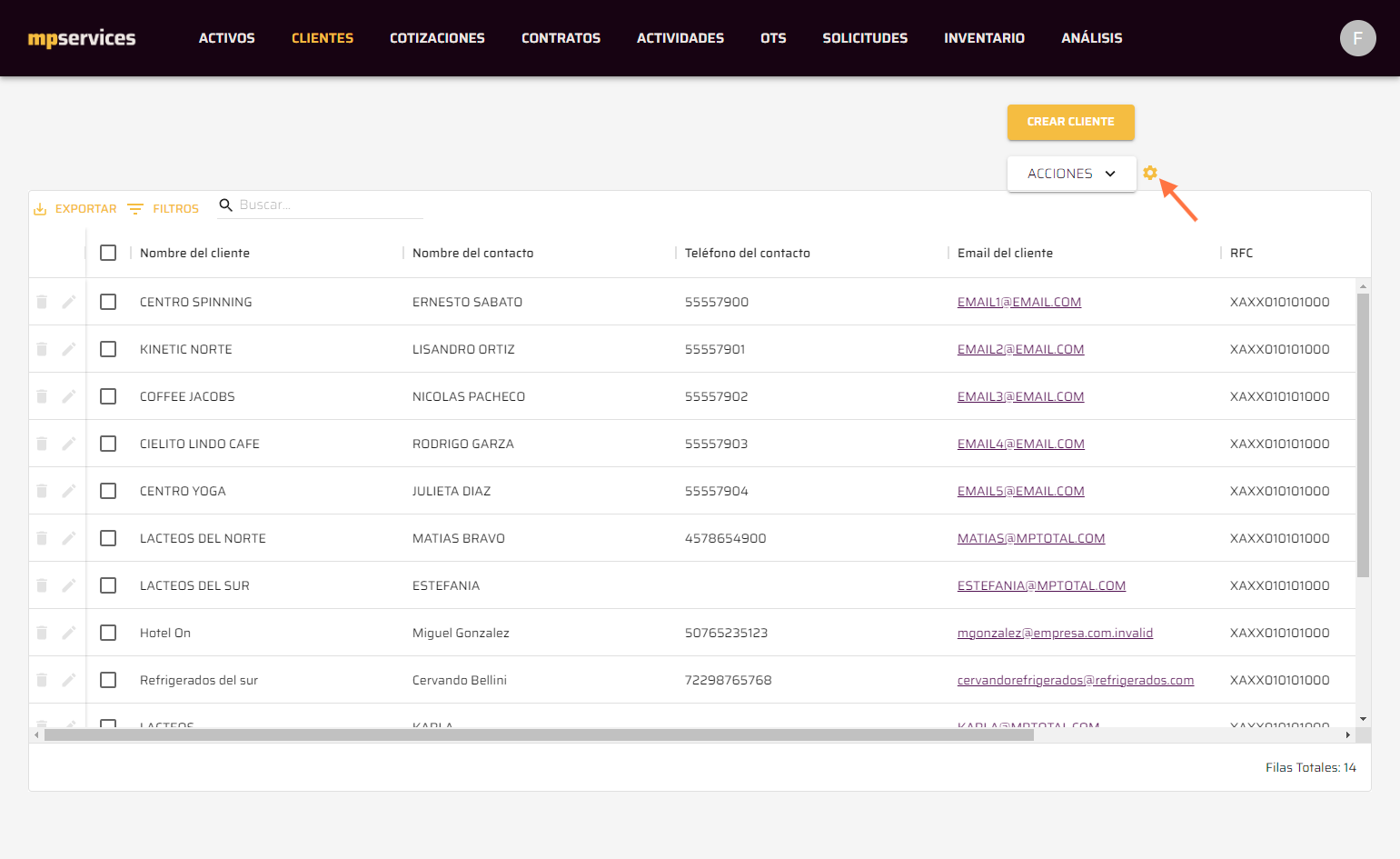This screenshot has height=859, width=1400.
Task: Open the table settings gear icon
Action: click(x=1150, y=173)
